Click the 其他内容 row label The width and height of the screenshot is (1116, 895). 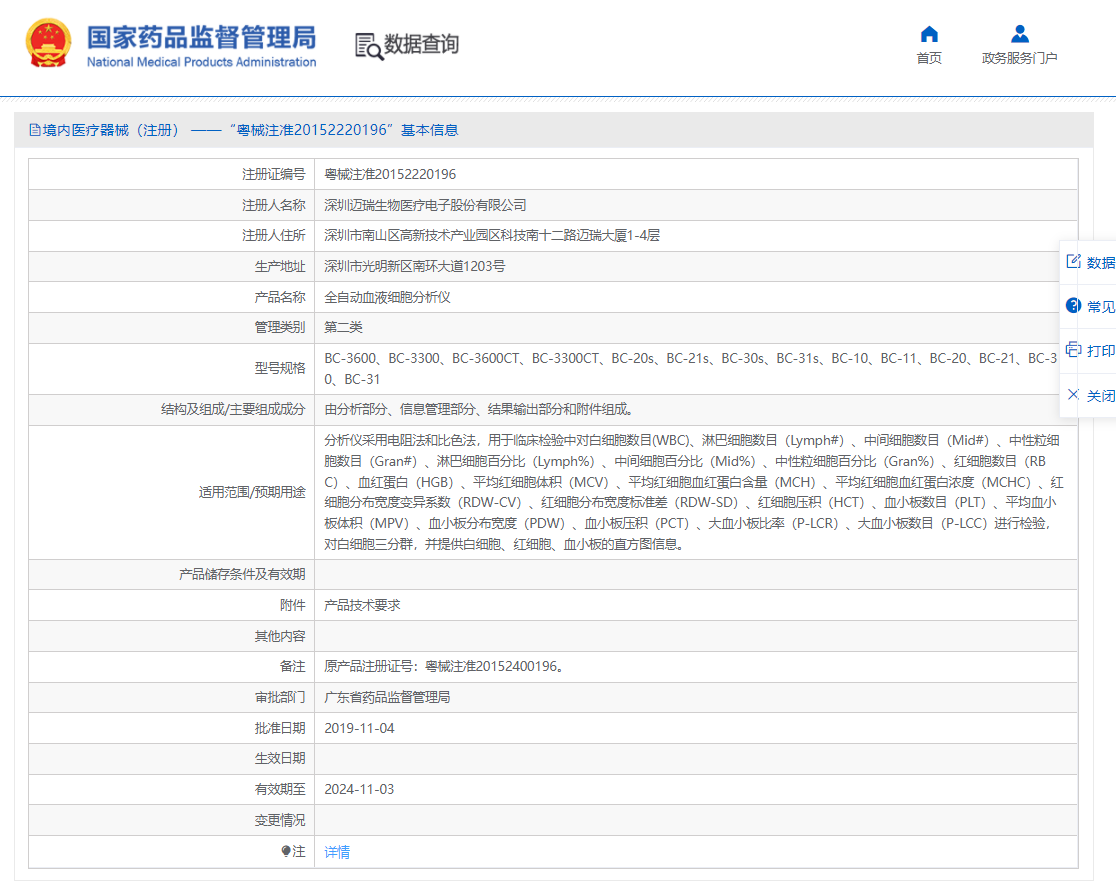pos(280,636)
